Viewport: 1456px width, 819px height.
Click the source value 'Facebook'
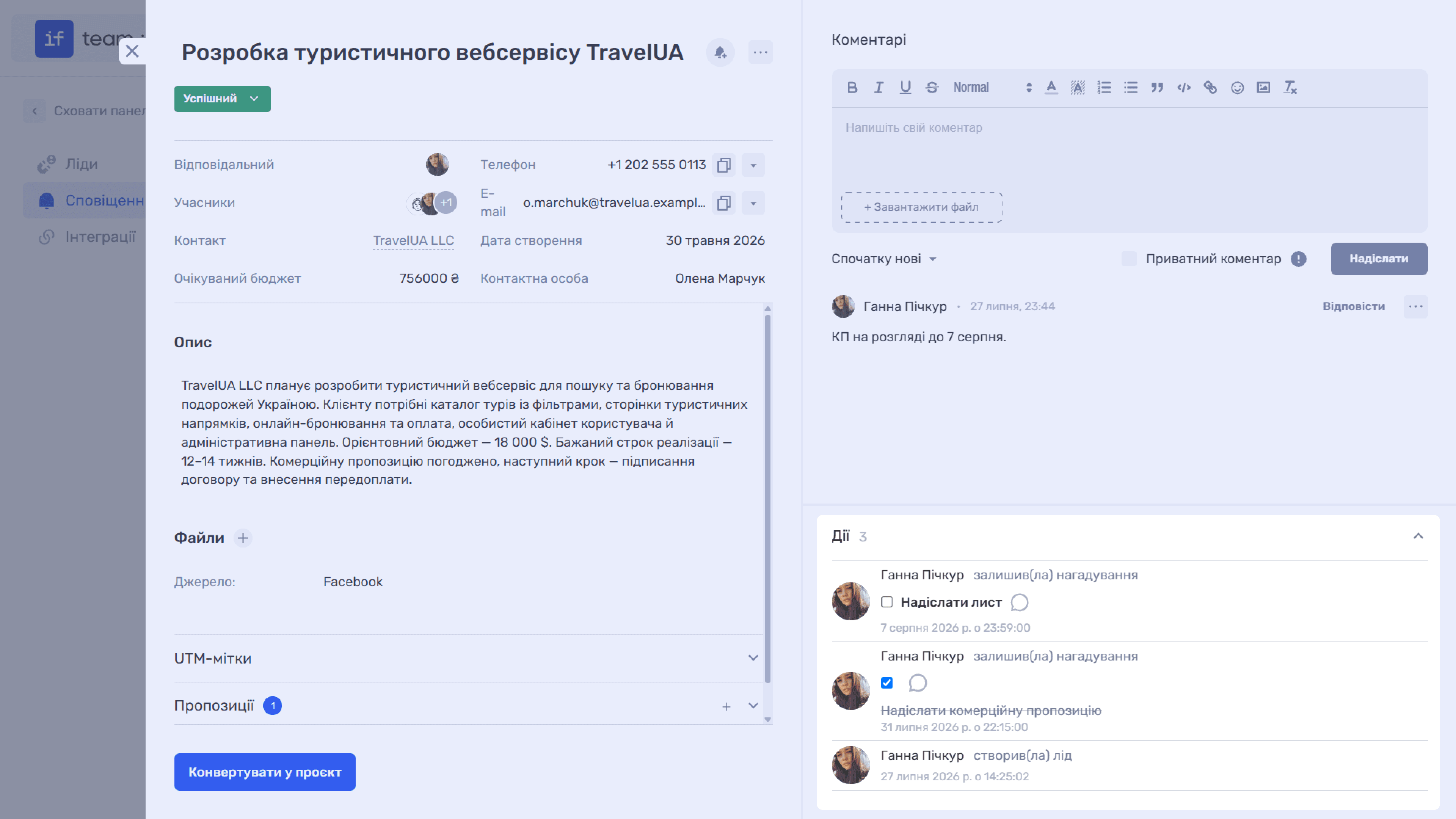point(353,582)
